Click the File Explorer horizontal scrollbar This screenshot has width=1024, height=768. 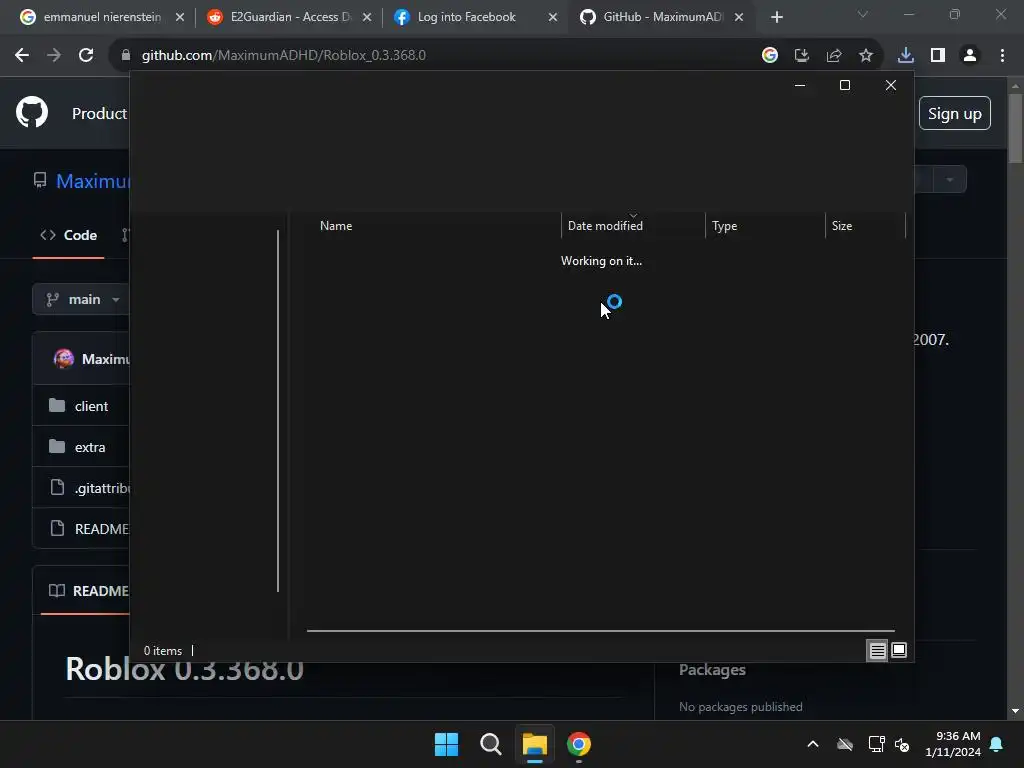[601, 631]
